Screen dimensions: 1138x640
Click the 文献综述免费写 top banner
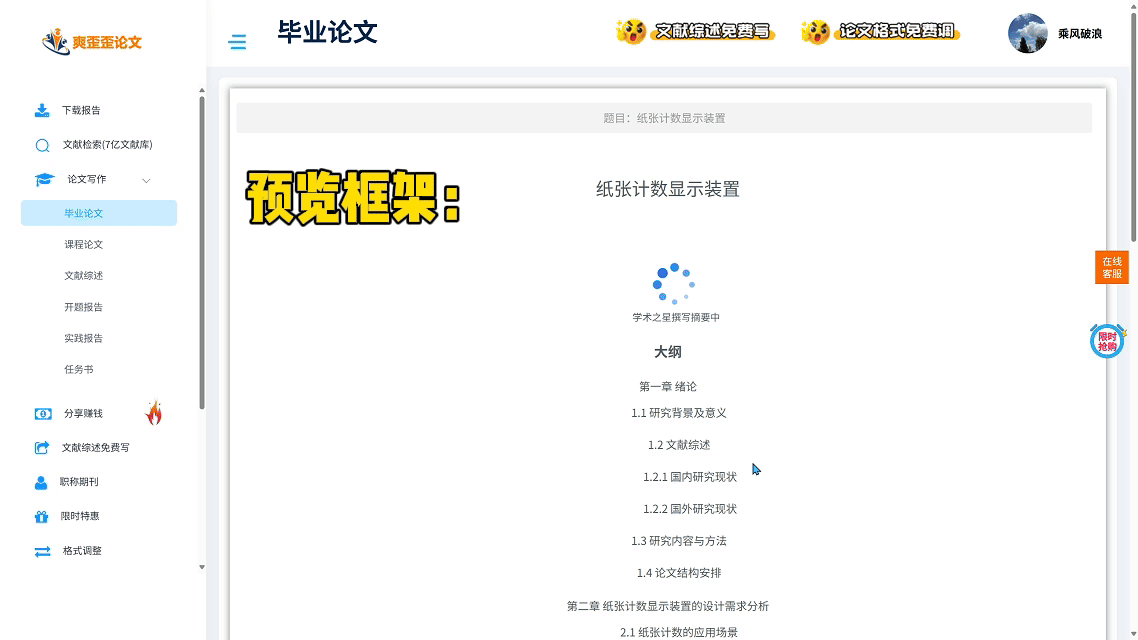click(695, 32)
